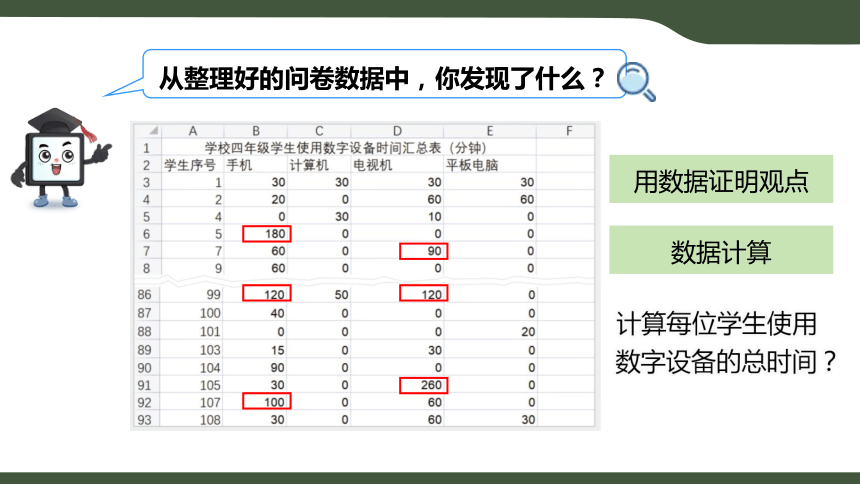Select row header 91
The width and height of the screenshot is (860, 484).
point(145,385)
